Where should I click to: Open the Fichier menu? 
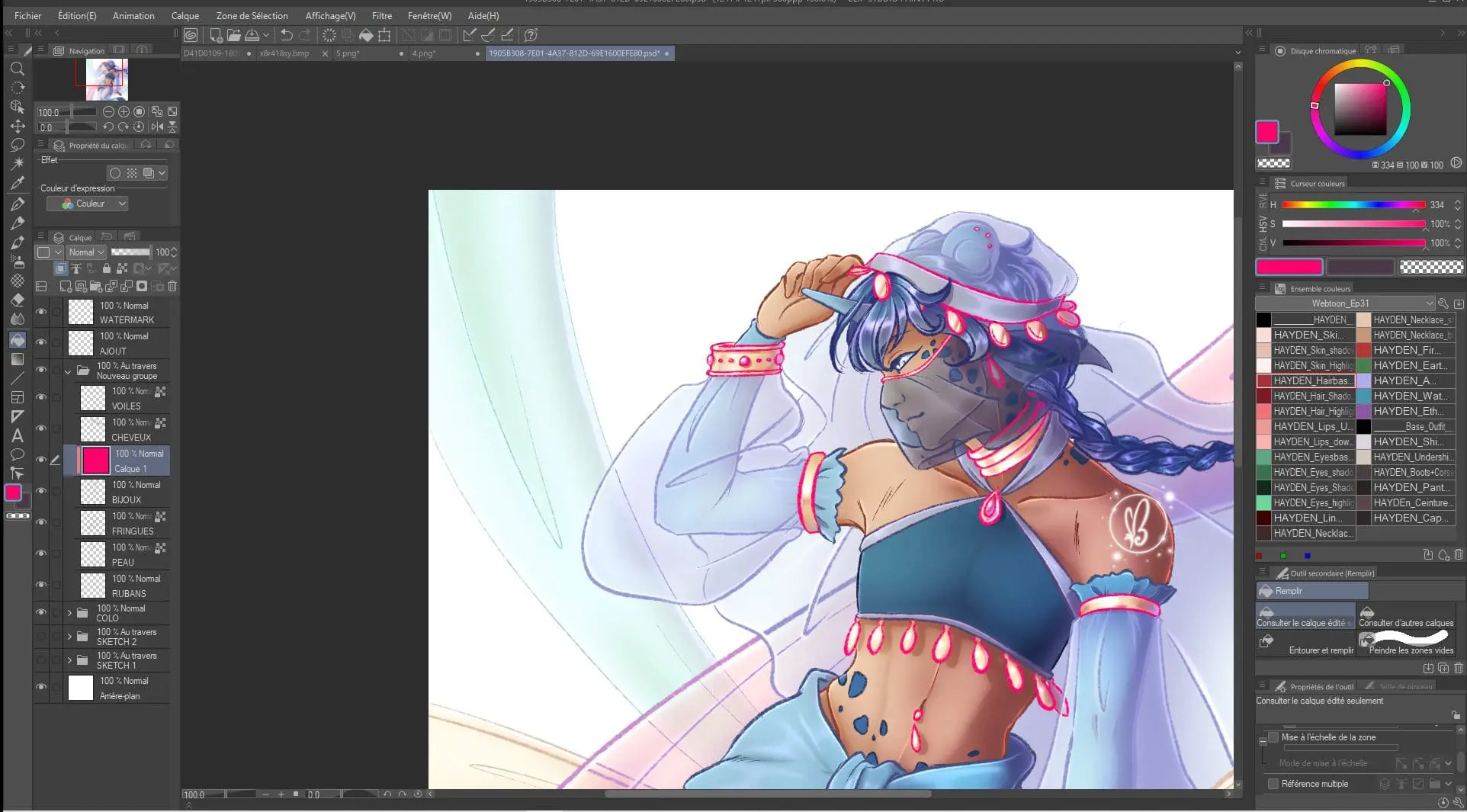point(27,15)
